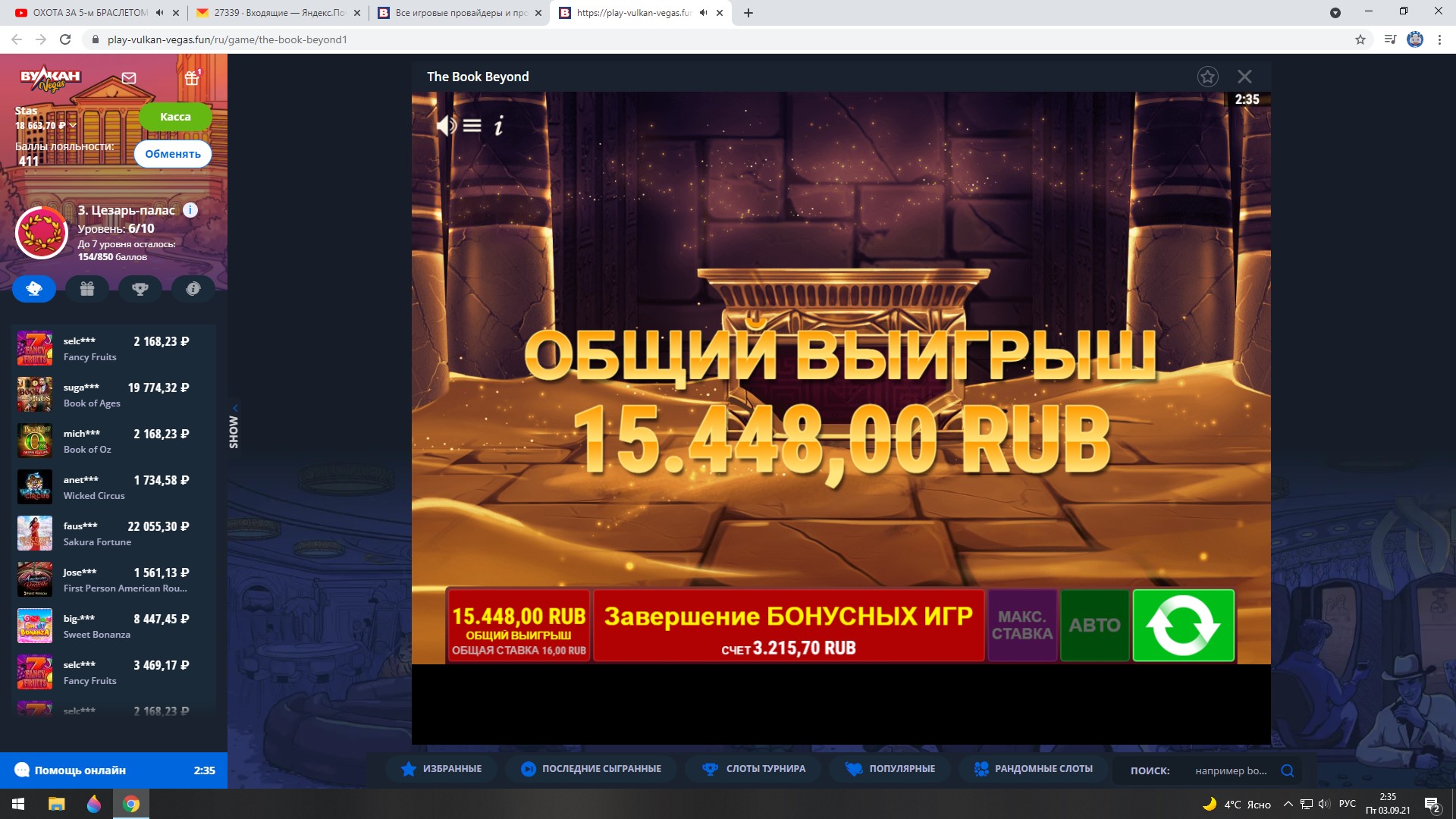
Task: Collapse the SHOW side panel chevron
Action: [x=235, y=407]
